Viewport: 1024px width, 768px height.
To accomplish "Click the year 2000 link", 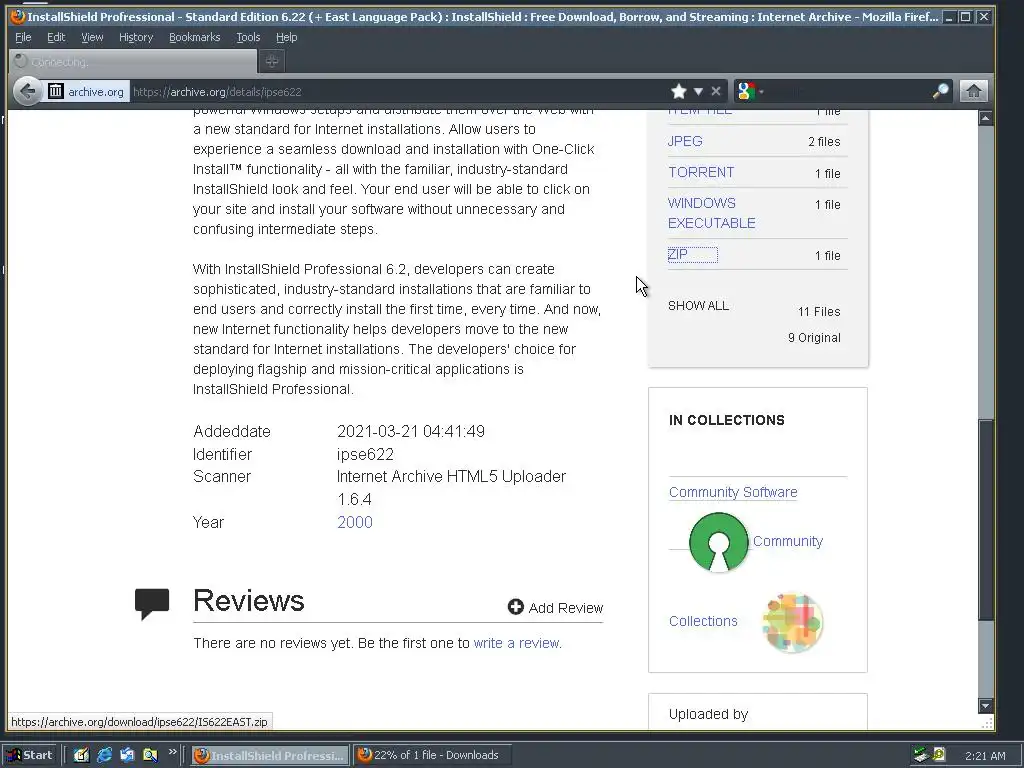I will point(355,522).
